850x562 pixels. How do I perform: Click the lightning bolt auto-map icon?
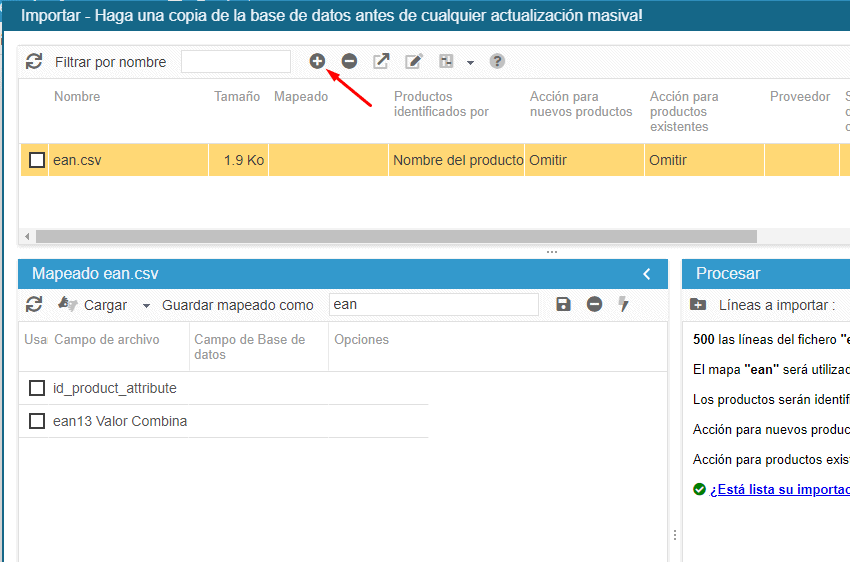(x=623, y=304)
